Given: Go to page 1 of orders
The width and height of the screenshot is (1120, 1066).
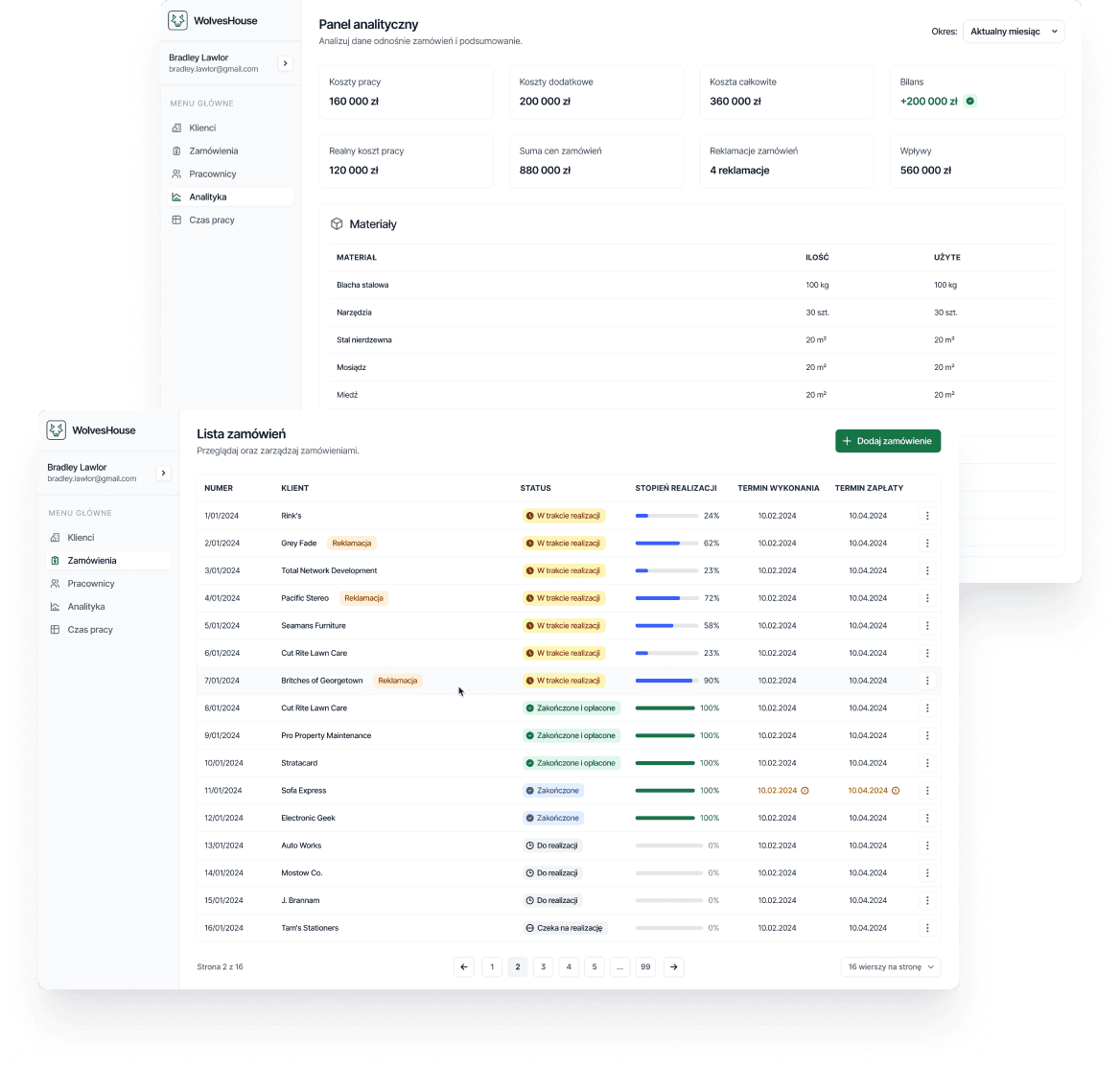Looking at the screenshot, I should click(492, 966).
